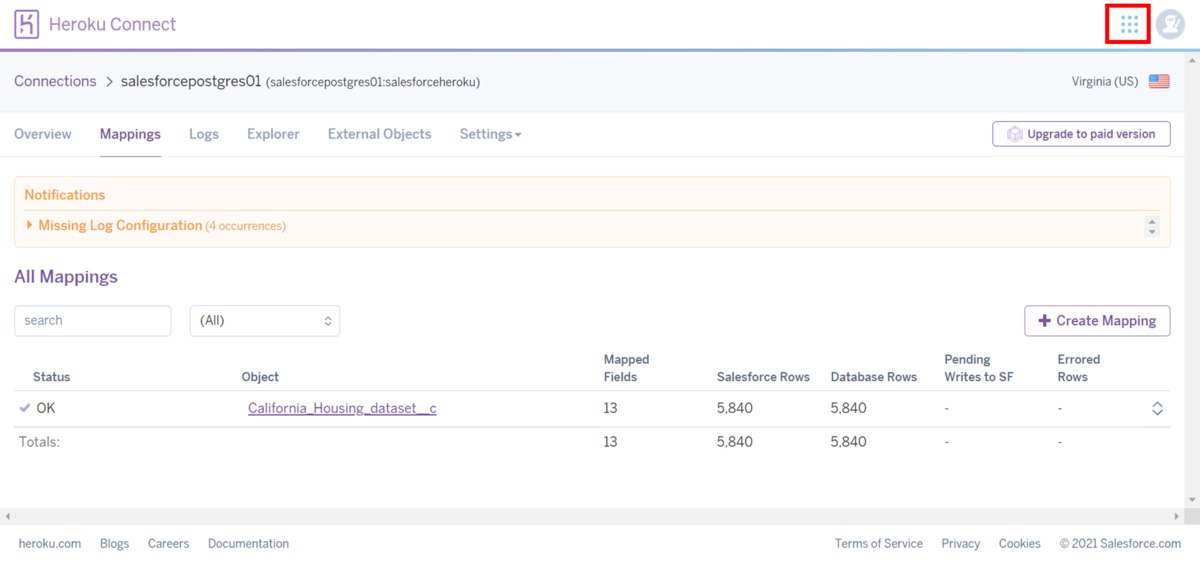Click the US flag region icon
This screenshot has height=562, width=1200.
(x=1159, y=82)
